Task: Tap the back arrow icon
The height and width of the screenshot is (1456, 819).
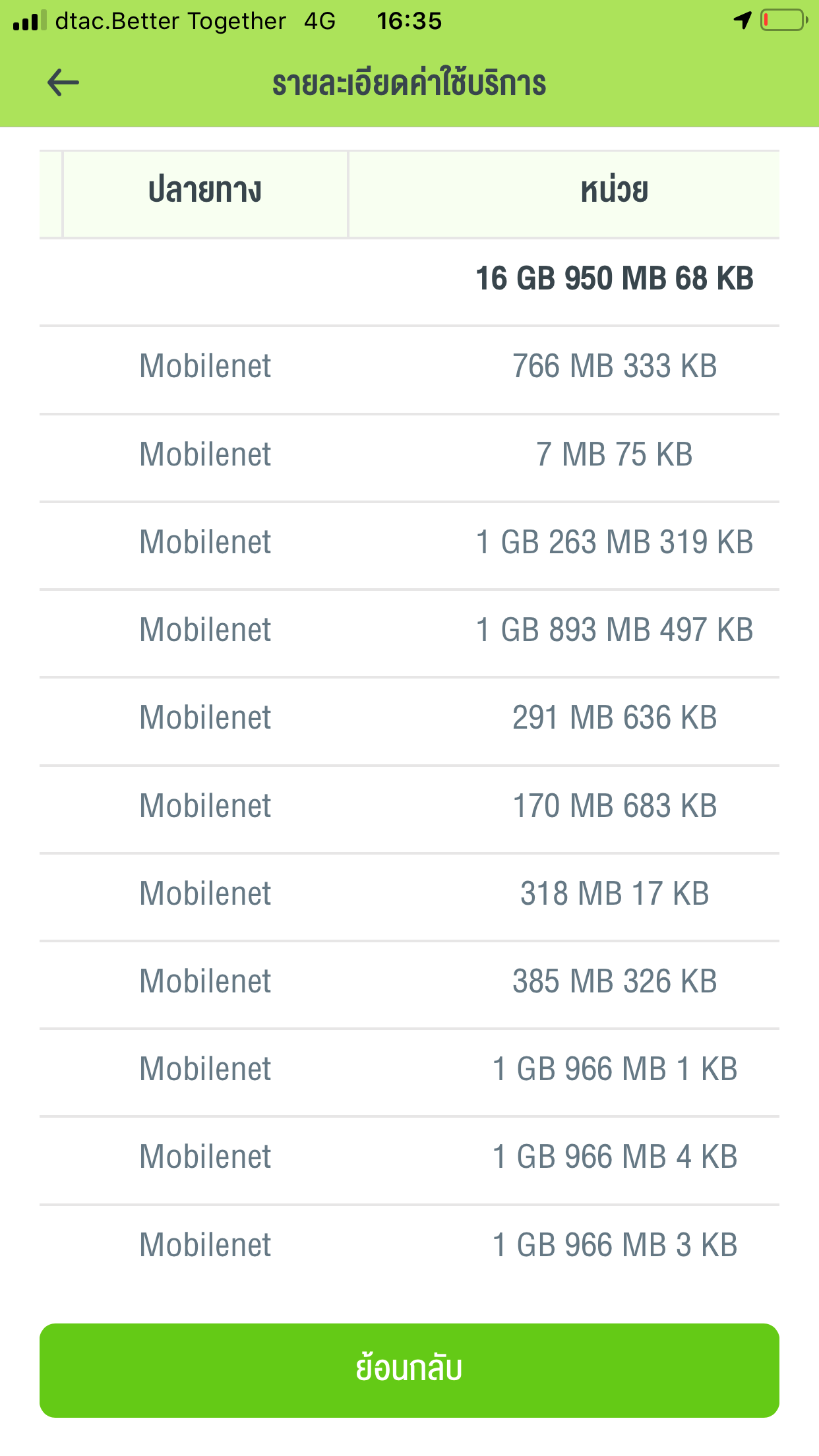Action: pyautogui.click(x=63, y=83)
